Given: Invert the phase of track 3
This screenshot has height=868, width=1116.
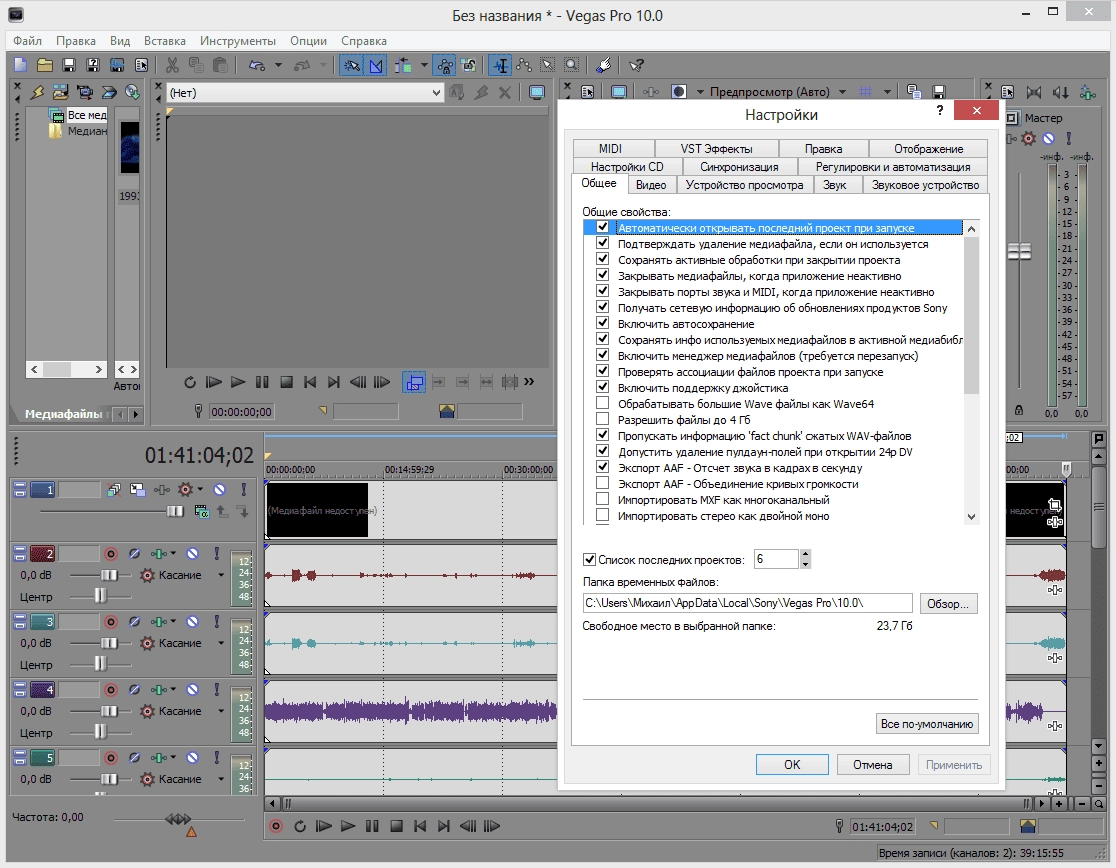Looking at the screenshot, I should coord(135,622).
